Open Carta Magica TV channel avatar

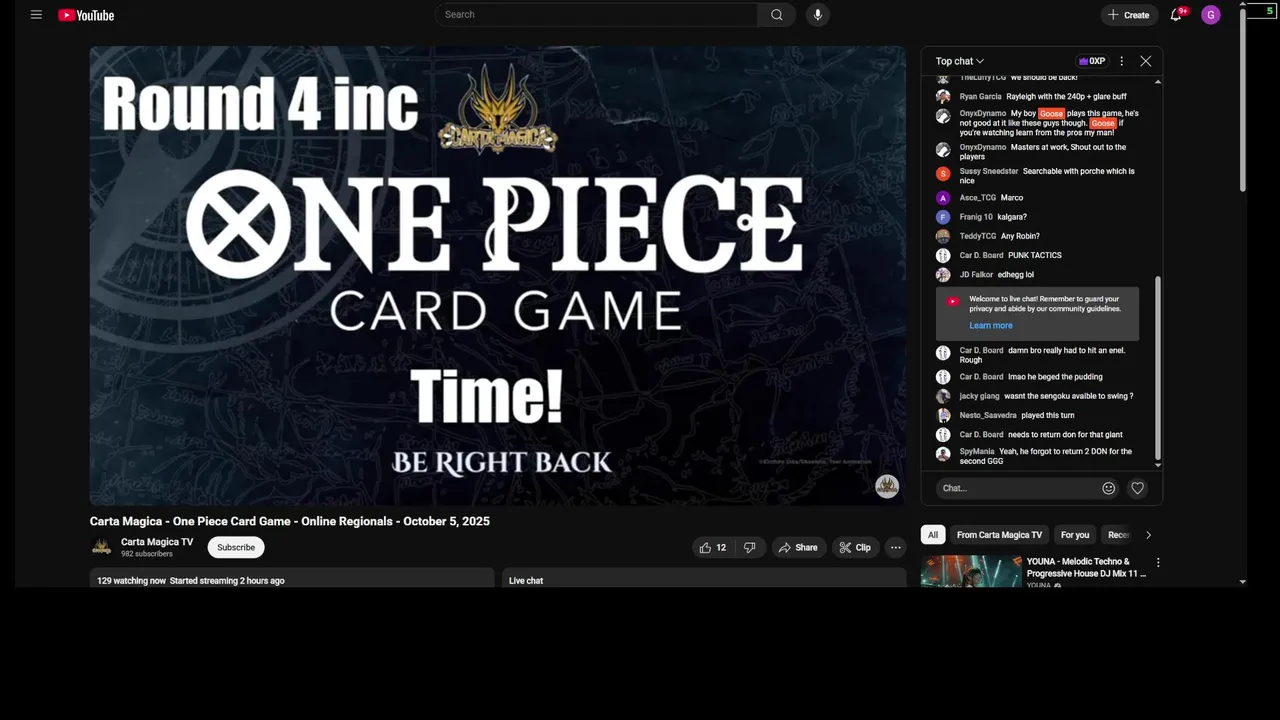101,547
